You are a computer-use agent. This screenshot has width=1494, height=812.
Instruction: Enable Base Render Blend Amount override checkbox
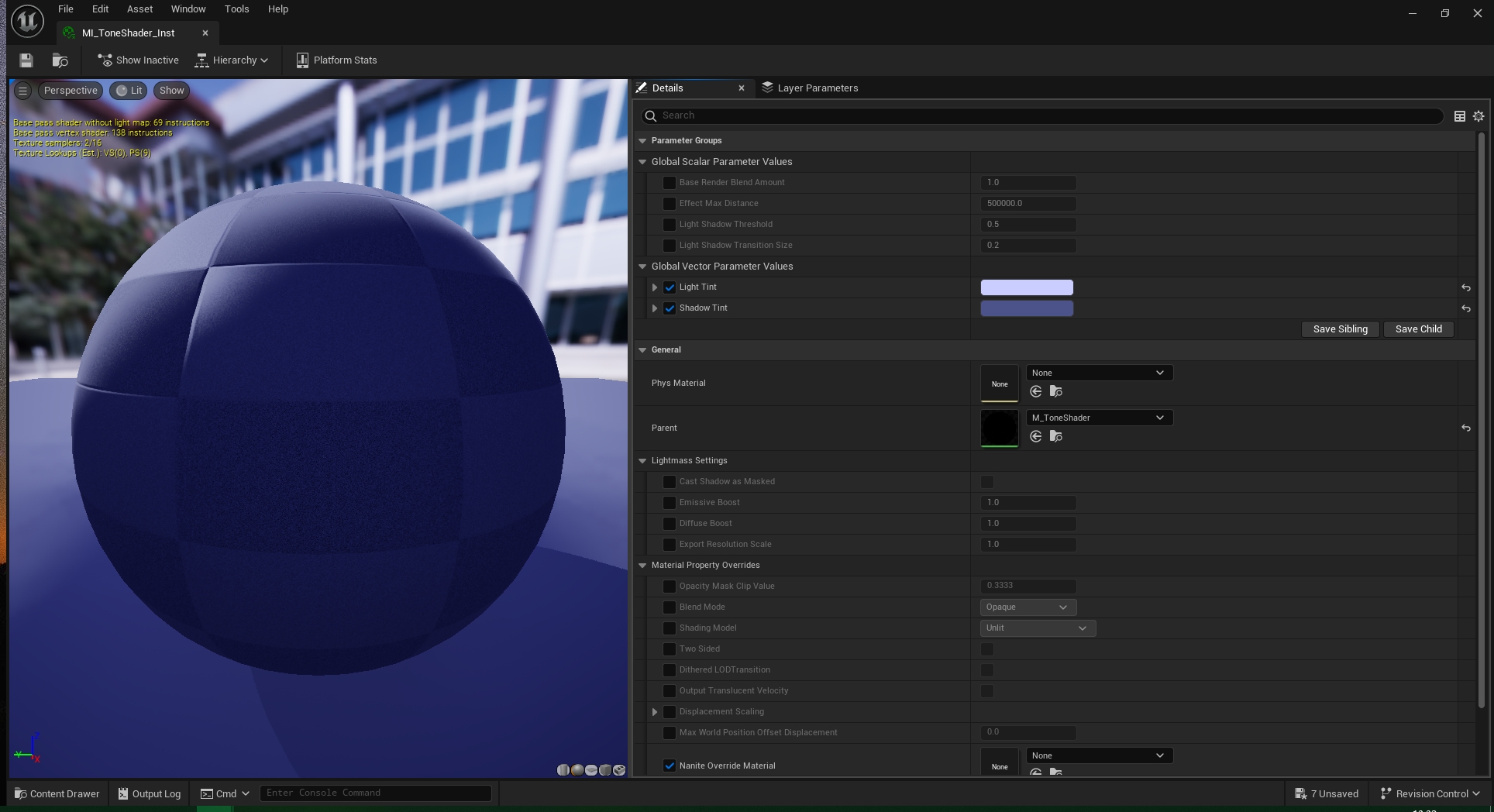coord(670,183)
